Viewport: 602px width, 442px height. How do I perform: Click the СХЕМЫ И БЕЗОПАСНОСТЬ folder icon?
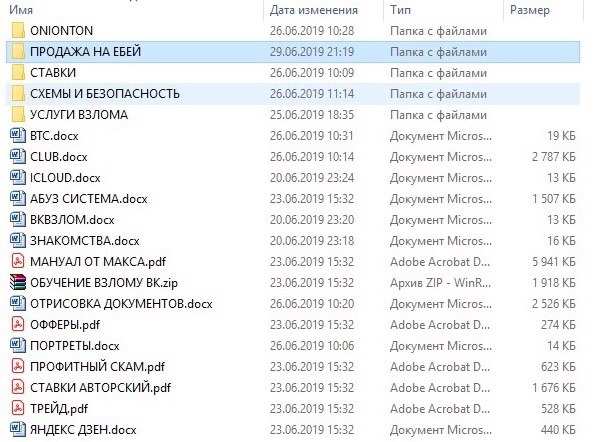(x=18, y=93)
